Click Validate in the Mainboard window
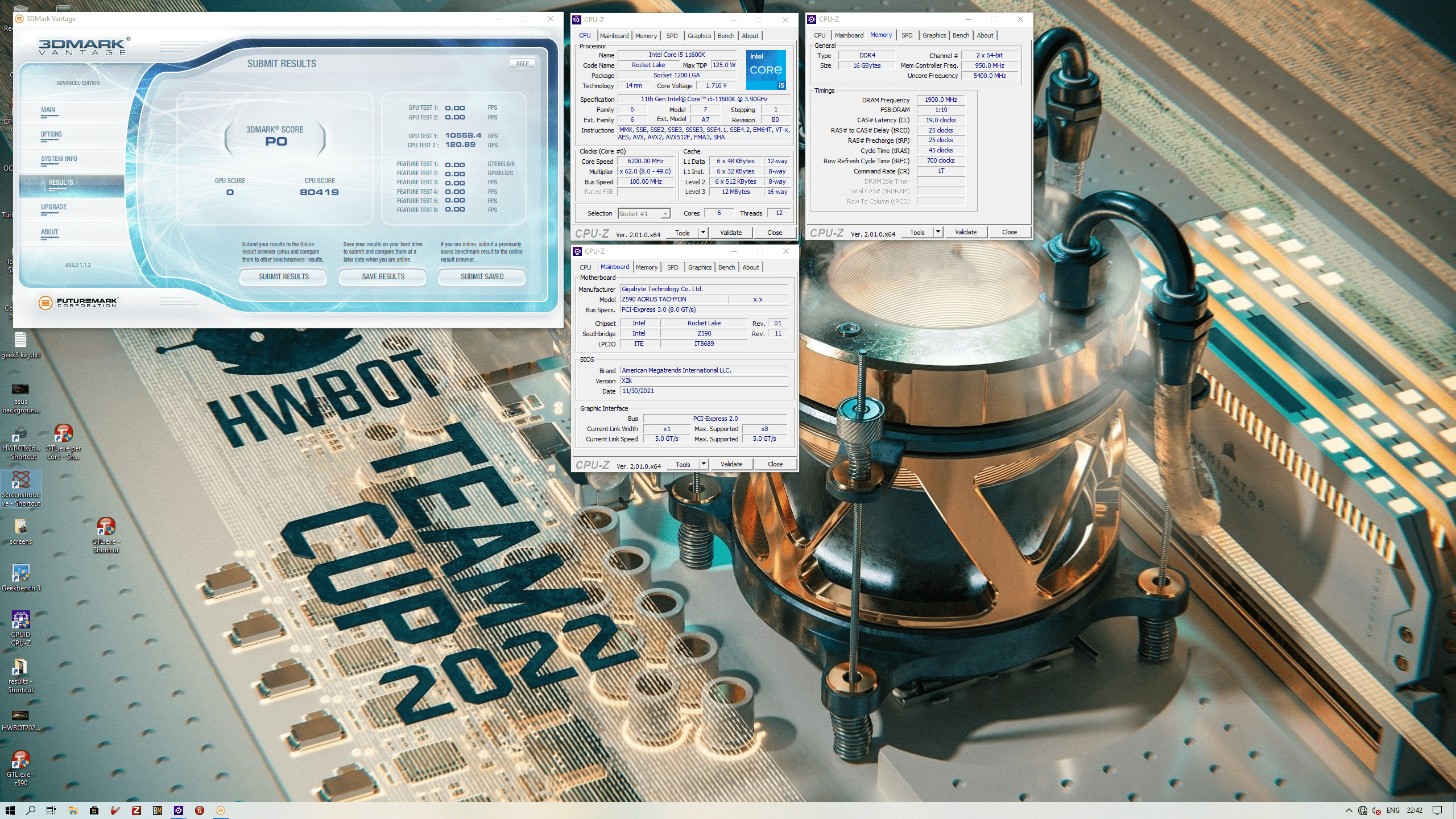 (731, 464)
